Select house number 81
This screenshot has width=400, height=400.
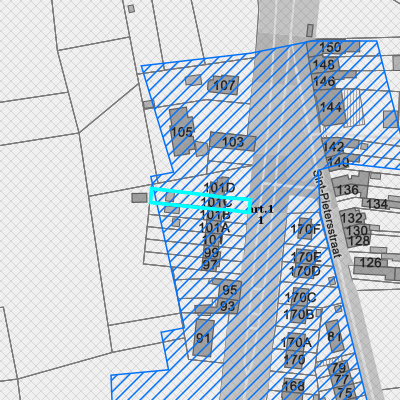pyautogui.click(x=334, y=336)
